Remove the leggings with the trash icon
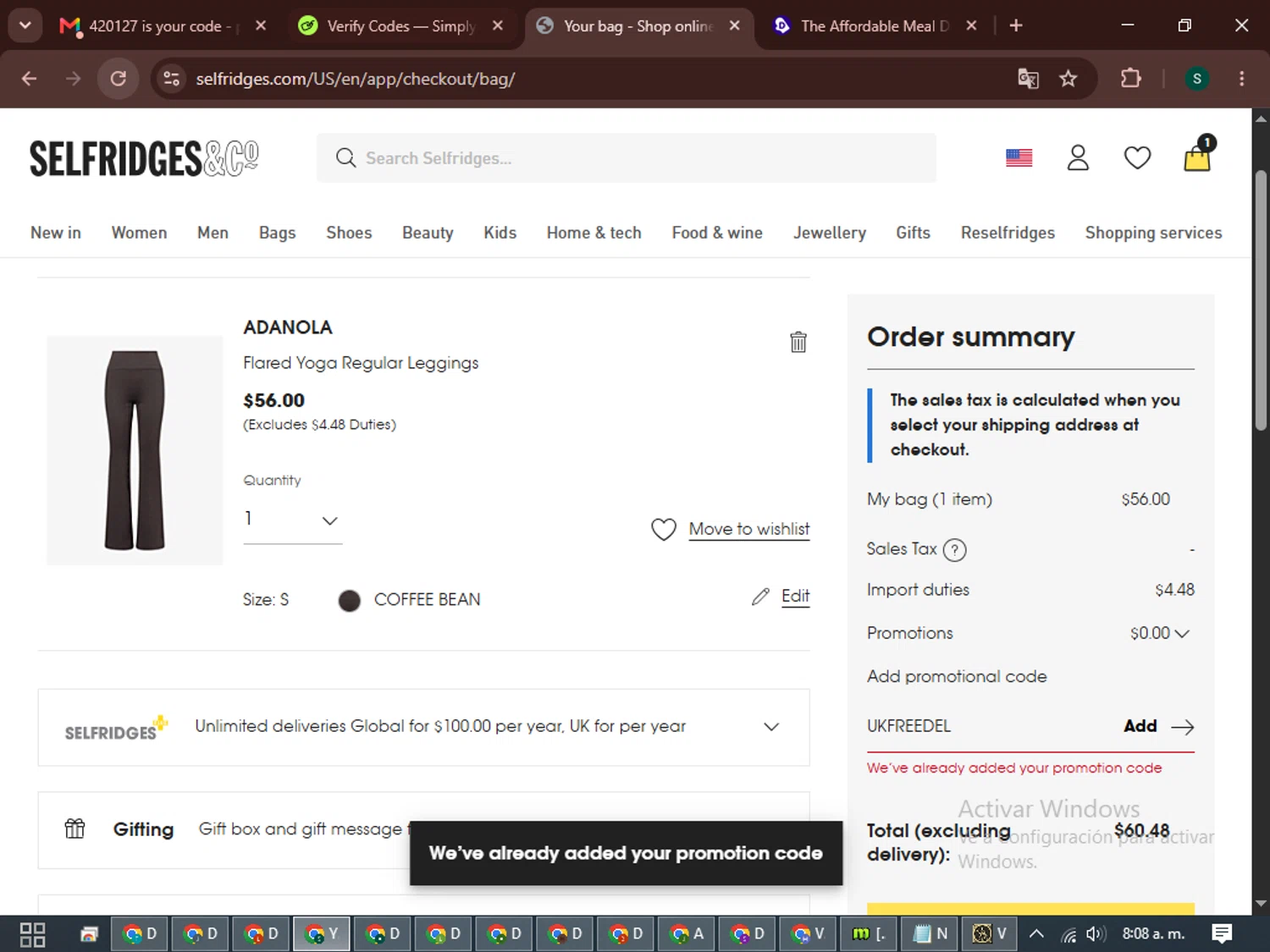 coord(798,342)
